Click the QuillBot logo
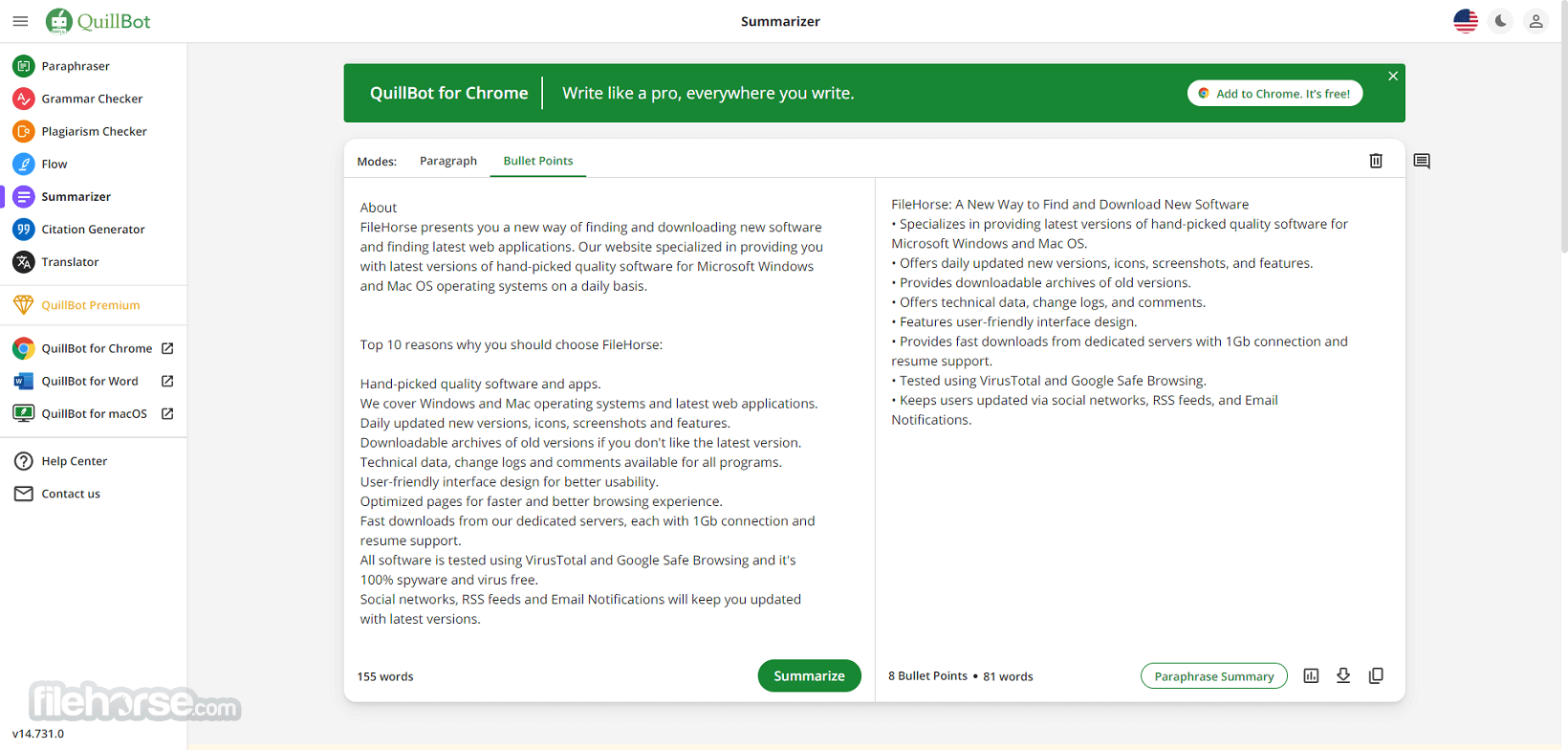The image size is (1568, 750). 98,21
